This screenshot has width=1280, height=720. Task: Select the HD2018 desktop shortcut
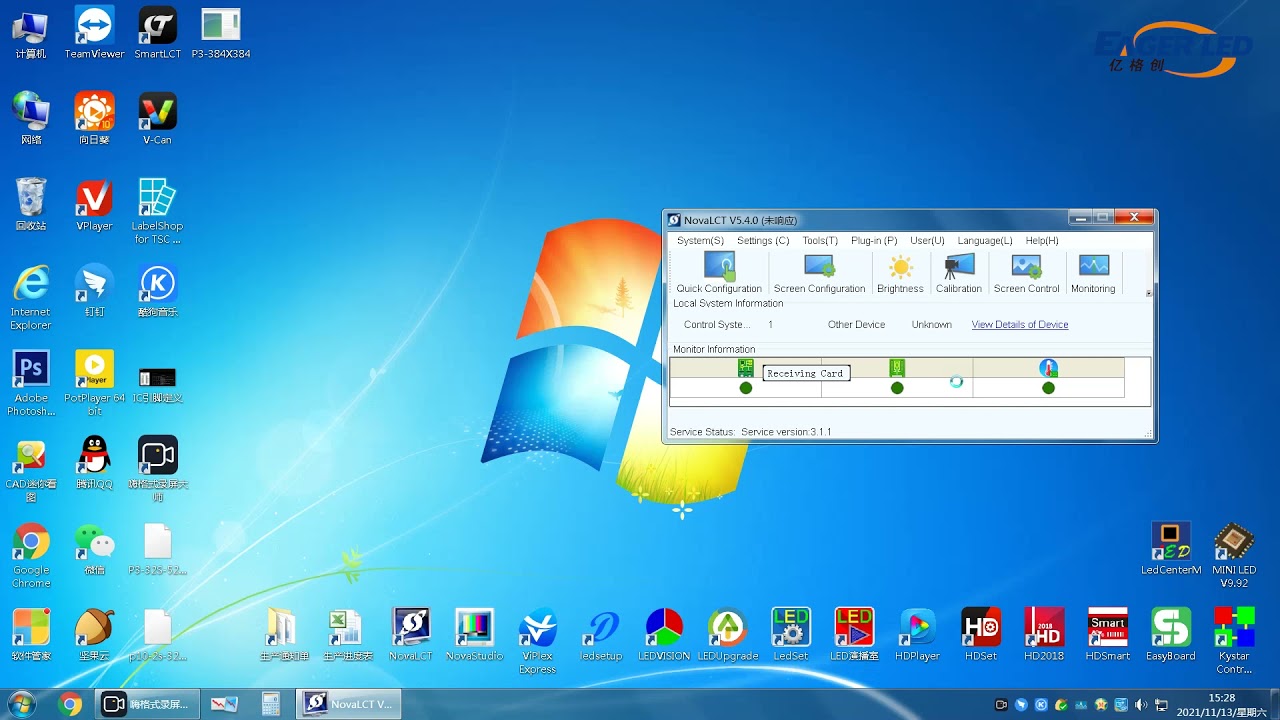point(1044,635)
